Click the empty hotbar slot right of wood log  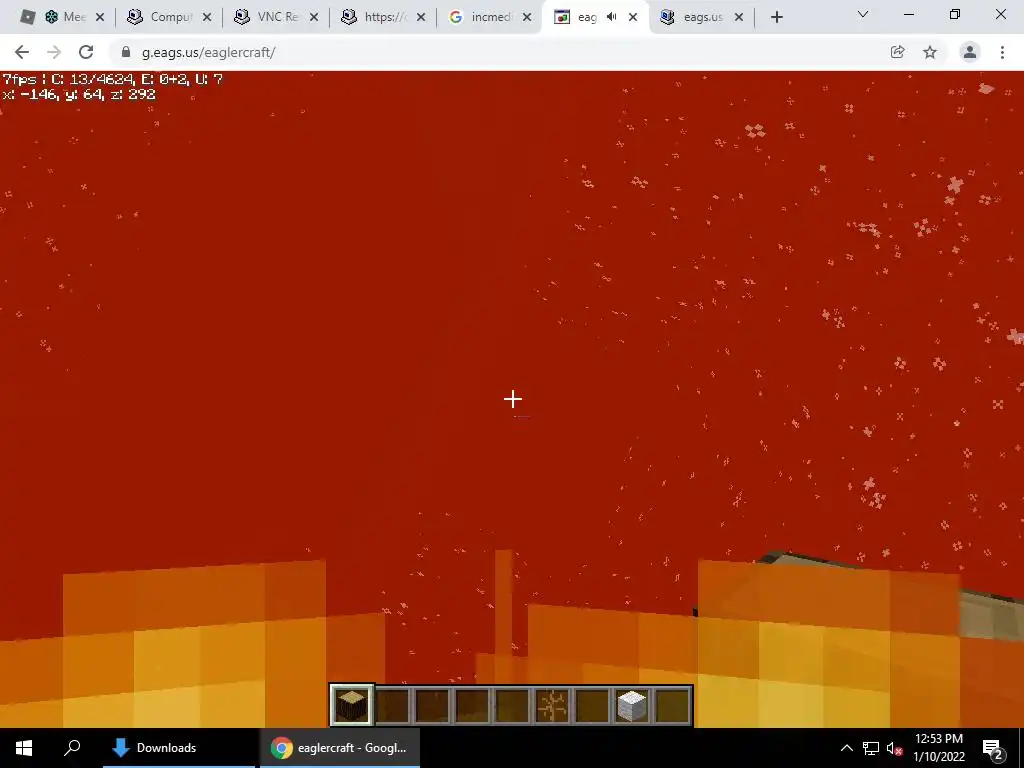(392, 705)
